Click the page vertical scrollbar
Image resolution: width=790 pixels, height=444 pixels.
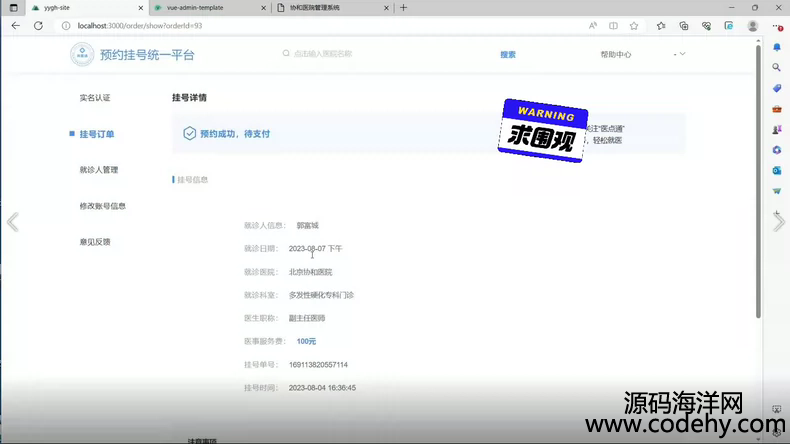758,181
